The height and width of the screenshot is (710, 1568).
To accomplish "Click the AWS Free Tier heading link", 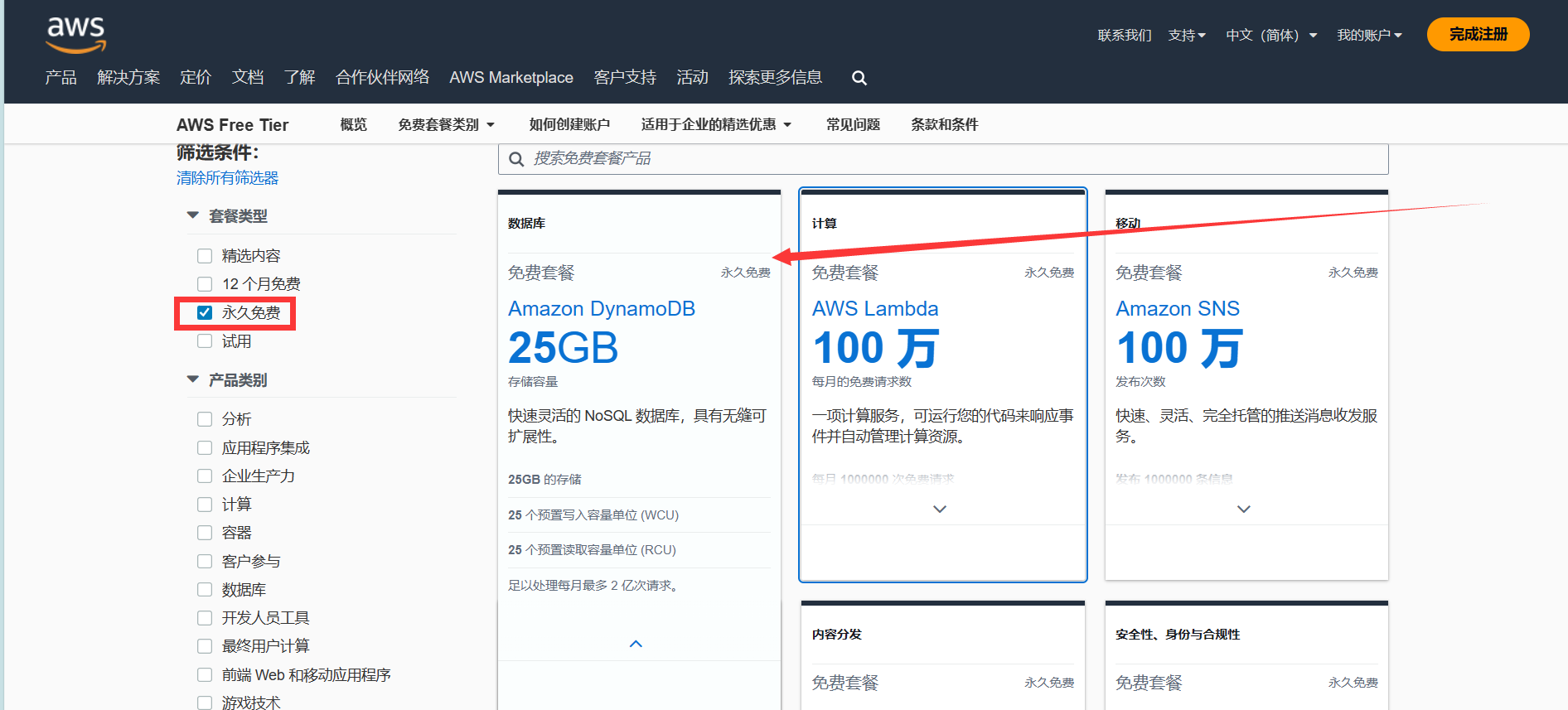I will (232, 125).
